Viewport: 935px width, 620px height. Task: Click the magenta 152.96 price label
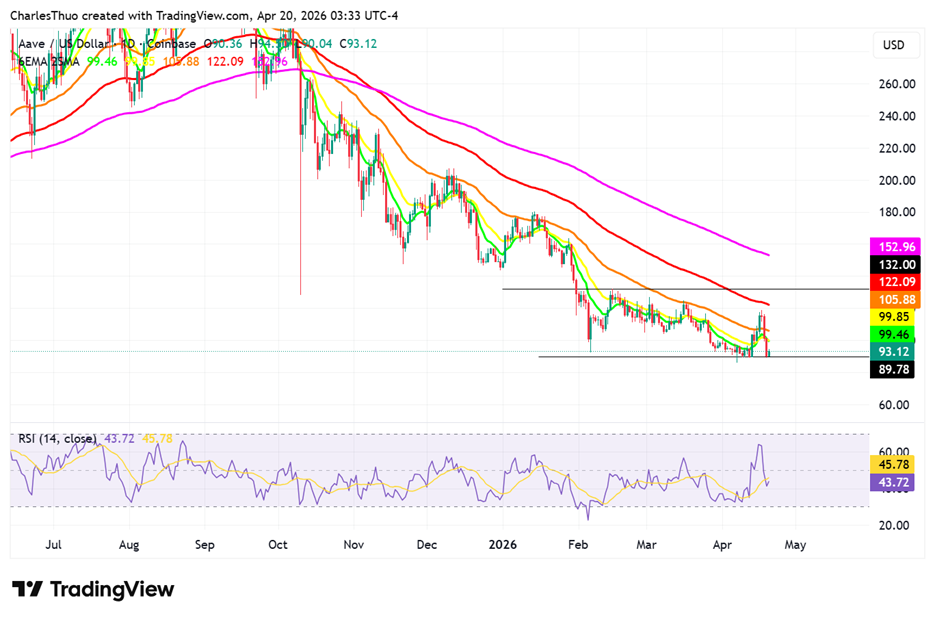coord(897,246)
